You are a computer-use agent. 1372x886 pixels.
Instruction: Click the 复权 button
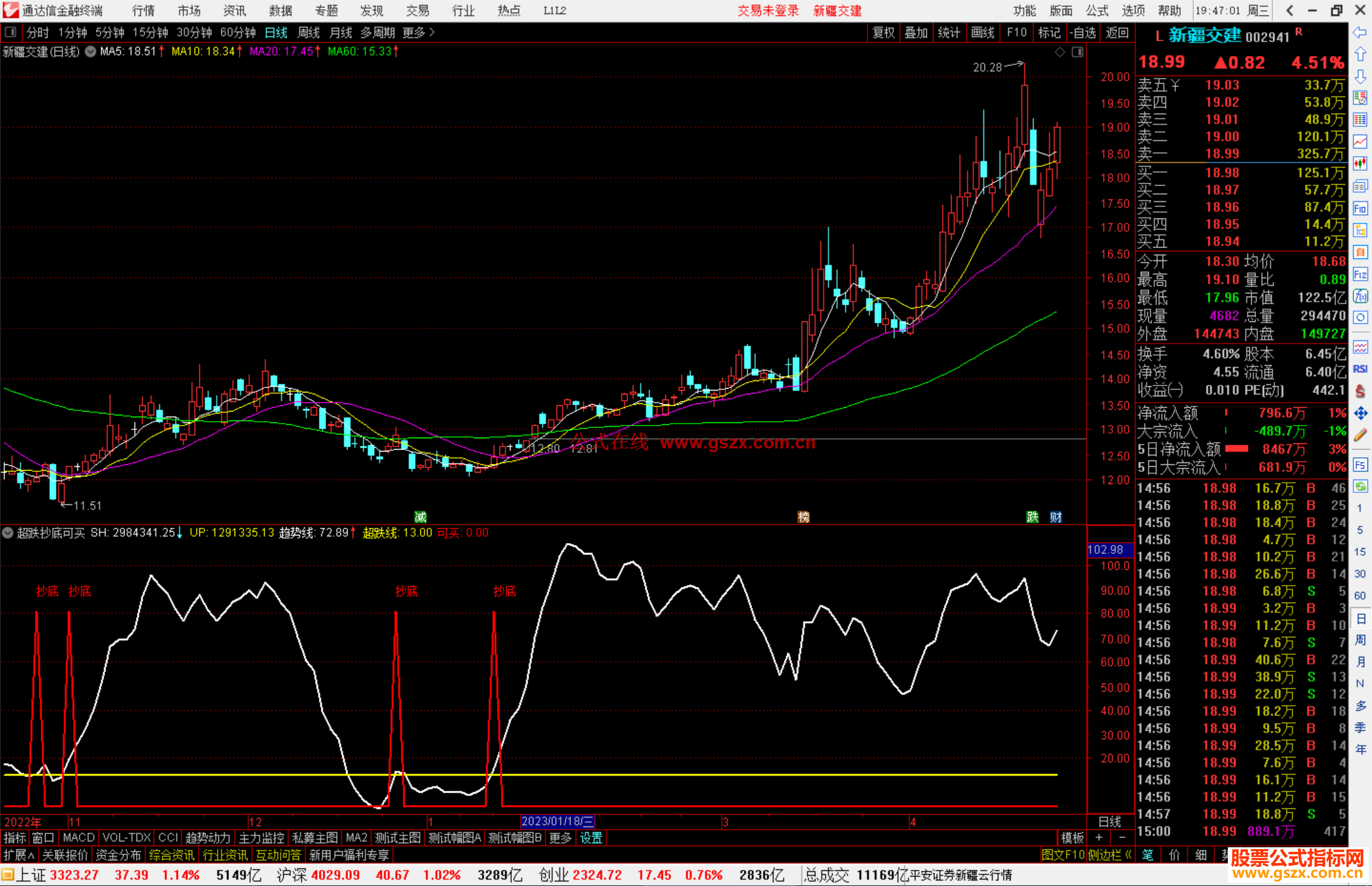tap(884, 32)
